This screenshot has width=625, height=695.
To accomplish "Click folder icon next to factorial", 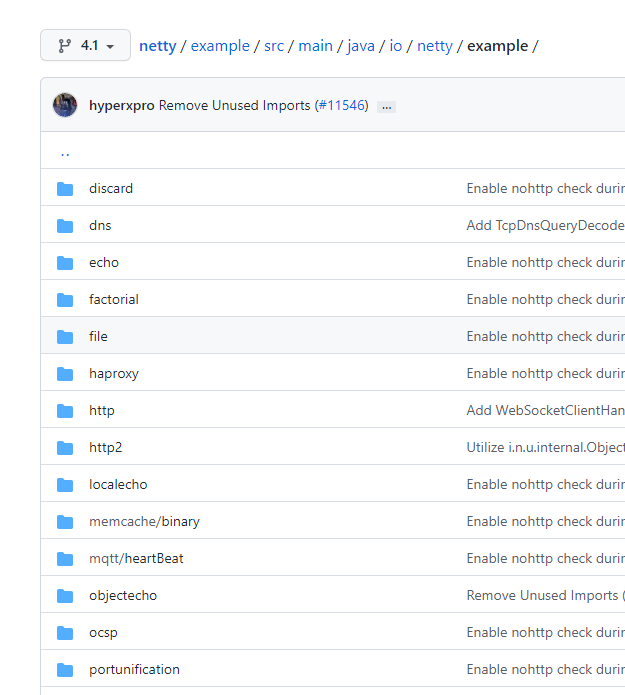I will pyautogui.click(x=65, y=300).
